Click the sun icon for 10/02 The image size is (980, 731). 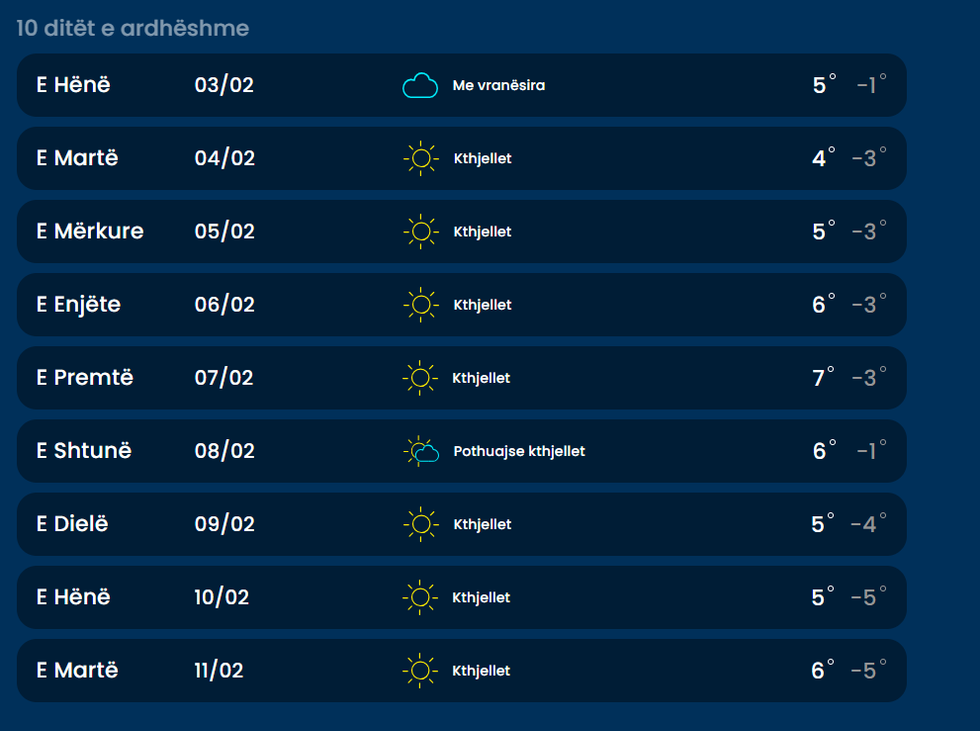[x=420, y=598]
